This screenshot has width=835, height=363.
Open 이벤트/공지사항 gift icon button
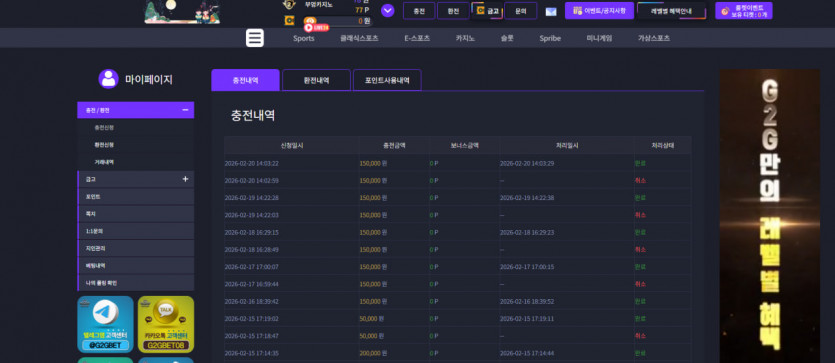[x=599, y=11]
